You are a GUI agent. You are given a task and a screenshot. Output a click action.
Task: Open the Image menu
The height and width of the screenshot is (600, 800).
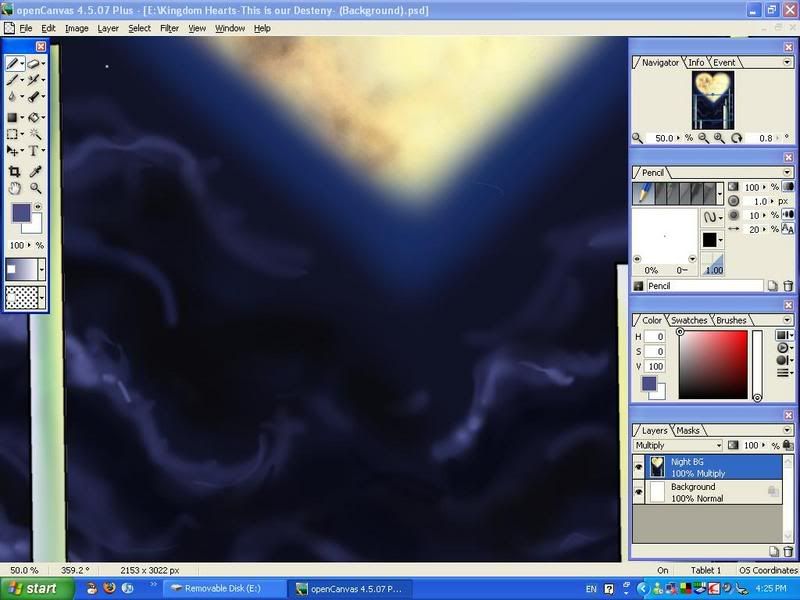(x=77, y=29)
